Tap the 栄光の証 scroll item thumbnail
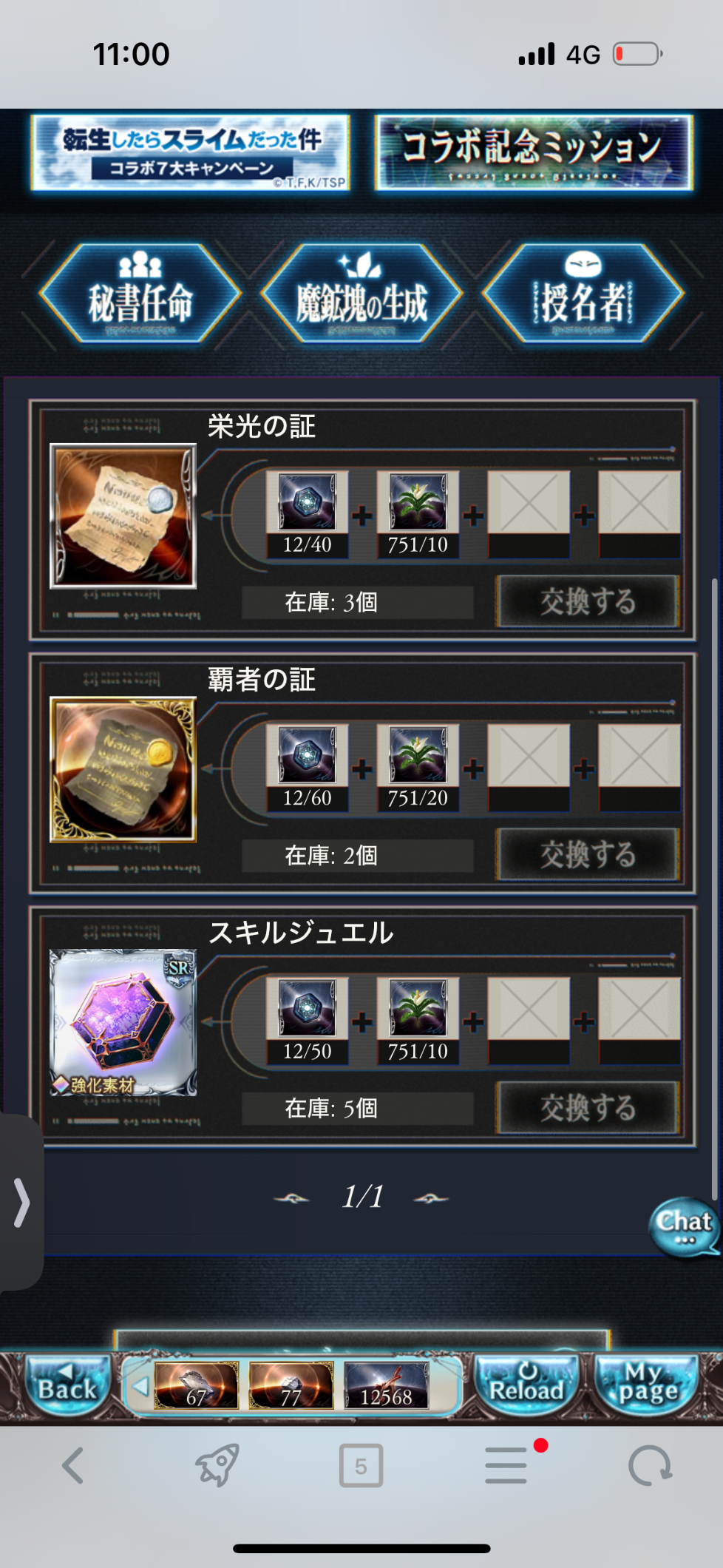The height and width of the screenshot is (1568, 723). [x=123, y=516]
